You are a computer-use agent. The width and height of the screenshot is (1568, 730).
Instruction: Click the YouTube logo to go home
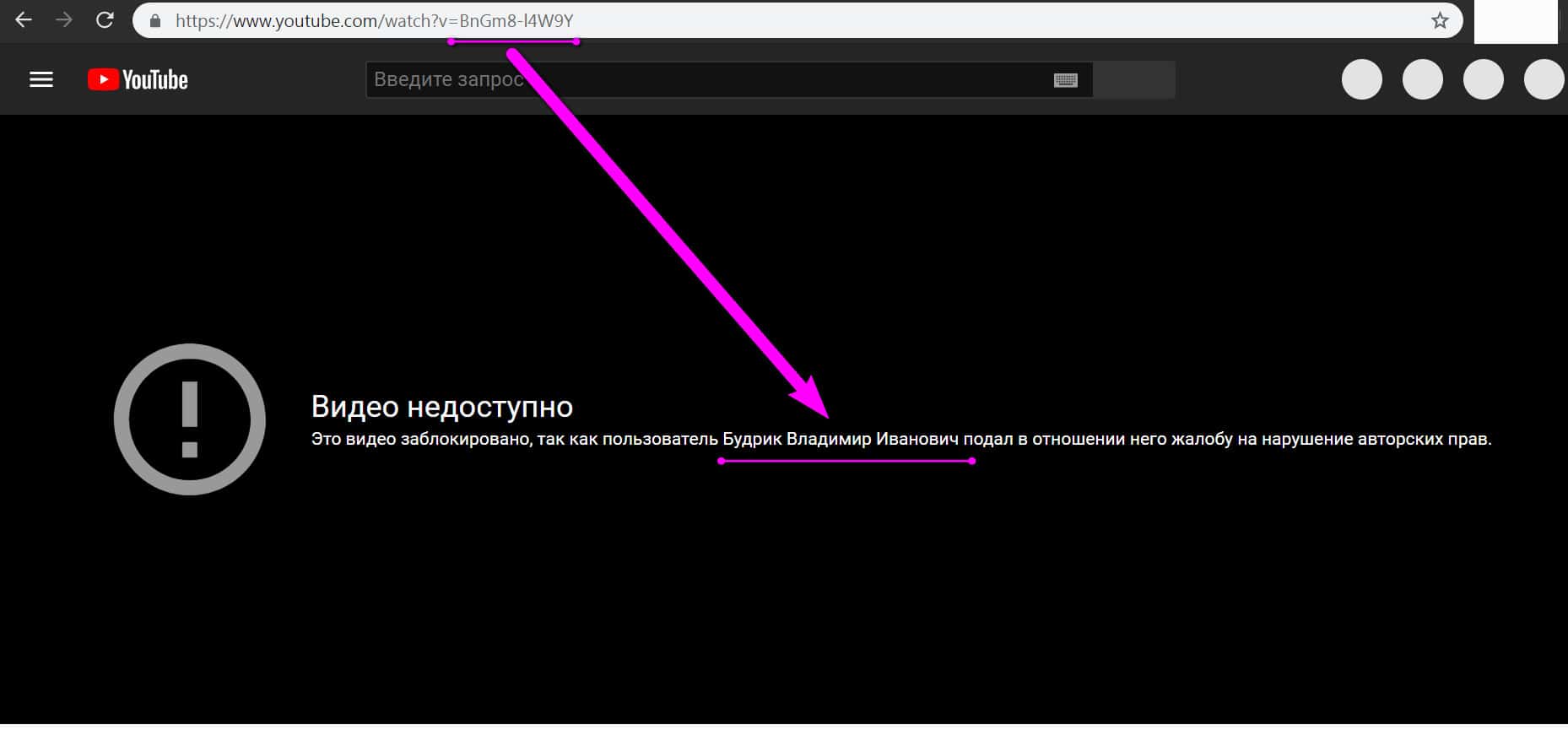coord(138,79)
